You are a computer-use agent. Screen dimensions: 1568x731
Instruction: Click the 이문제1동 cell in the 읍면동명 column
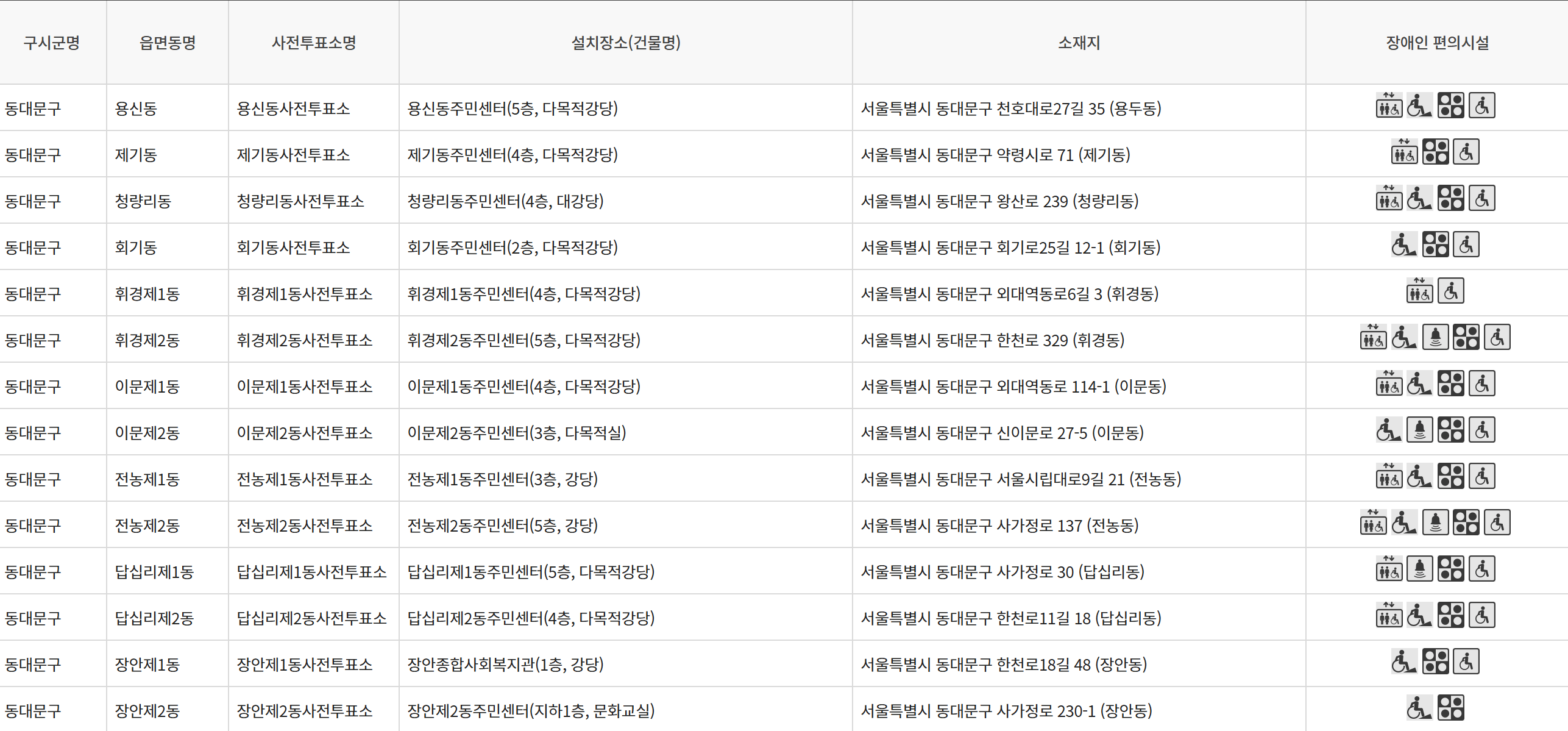point(147,387)
